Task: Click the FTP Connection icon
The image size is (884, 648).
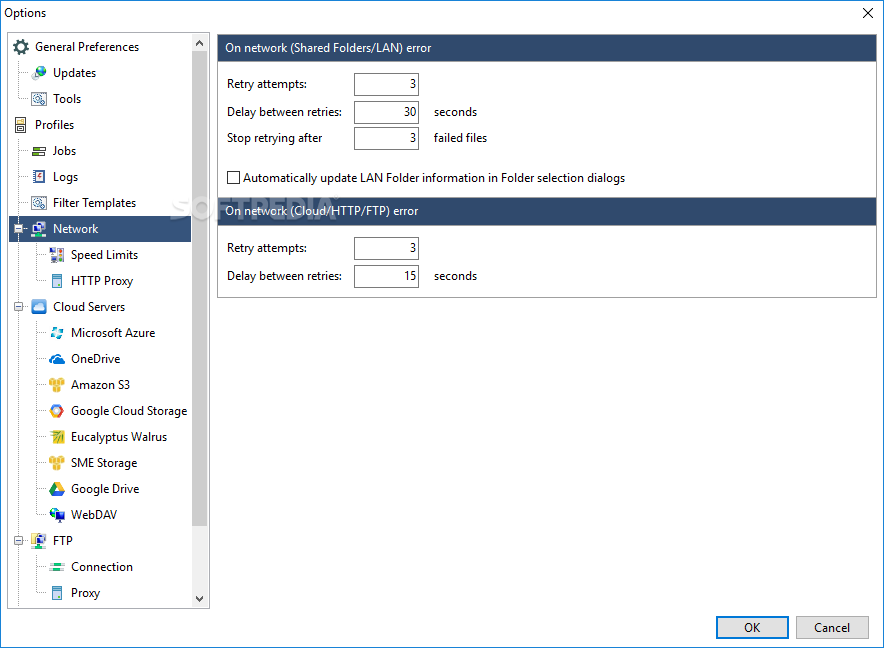Action: 57,567
